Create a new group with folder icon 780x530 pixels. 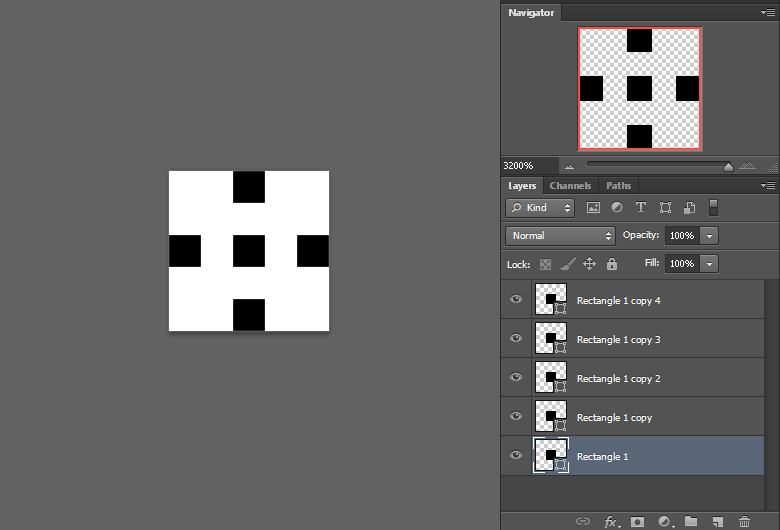tap(691, 521)
